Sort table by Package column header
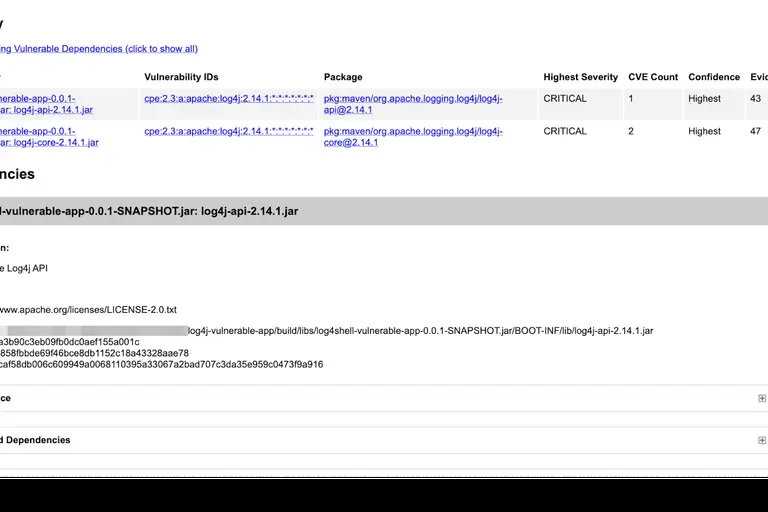Viewport: 768px width, 512px height. 343,77
